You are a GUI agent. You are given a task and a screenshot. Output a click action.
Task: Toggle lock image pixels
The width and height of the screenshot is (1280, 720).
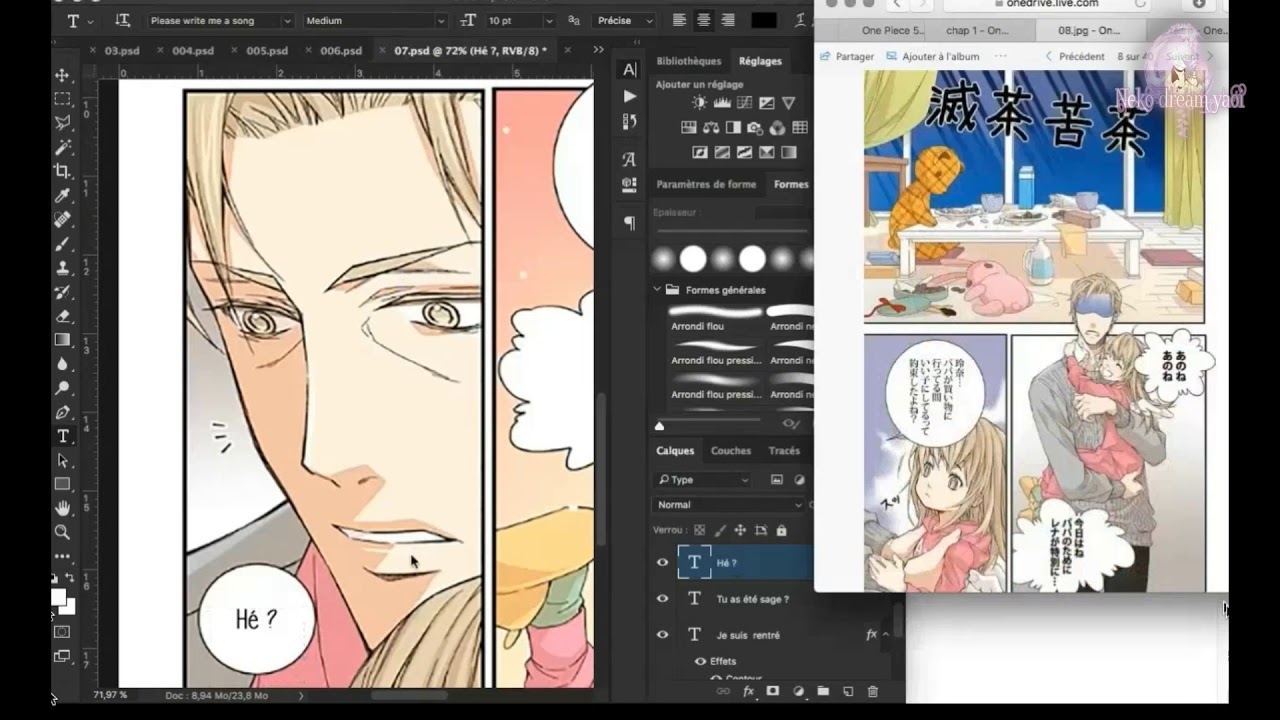click(720, 530)
